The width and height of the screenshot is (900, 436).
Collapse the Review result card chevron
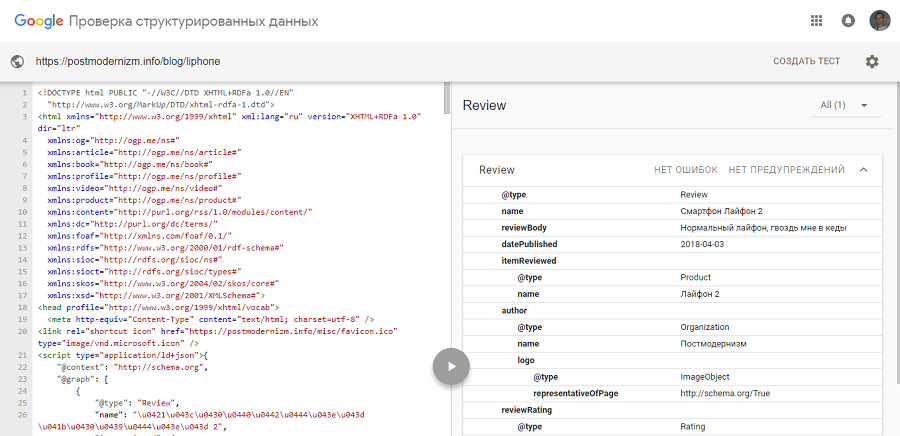tap(863, 170)
